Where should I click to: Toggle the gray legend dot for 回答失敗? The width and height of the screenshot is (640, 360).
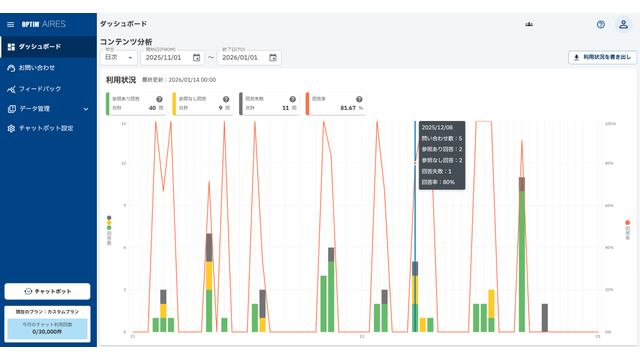(x=109, y=218)
